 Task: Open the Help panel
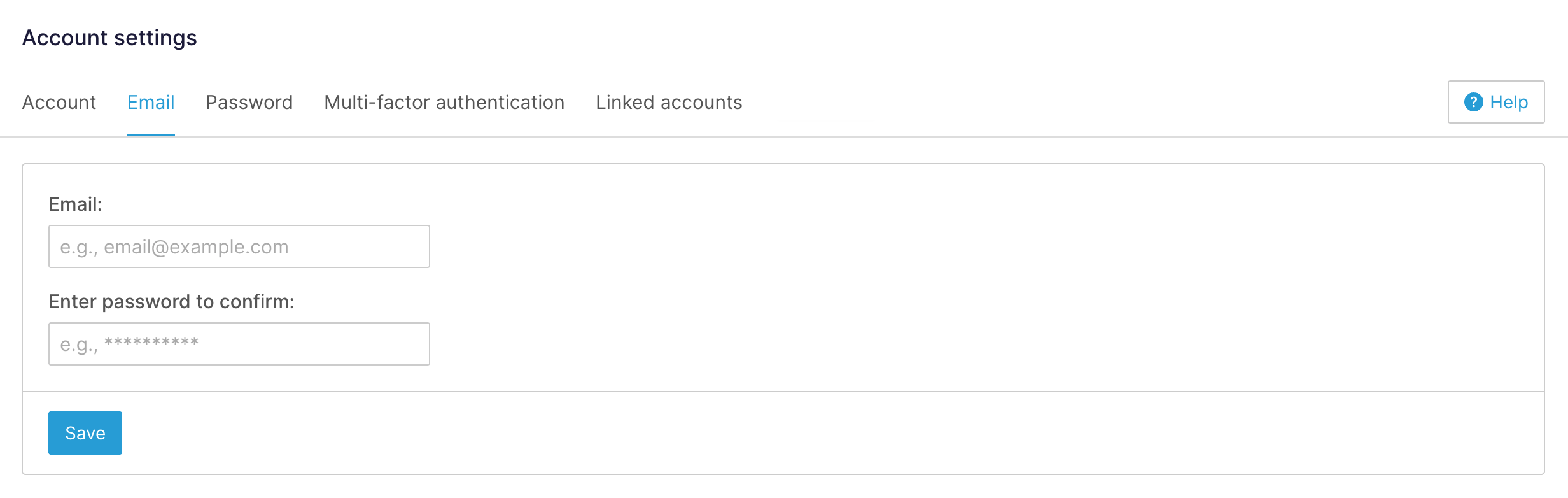point(1495,101)
